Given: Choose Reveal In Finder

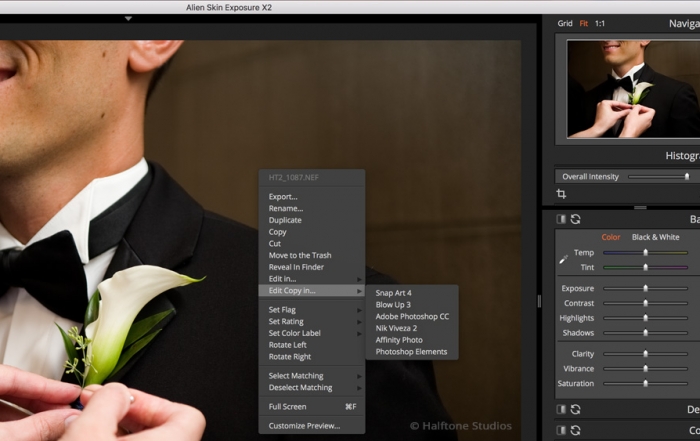Looking at the screenshot, I should pos(312,267).
